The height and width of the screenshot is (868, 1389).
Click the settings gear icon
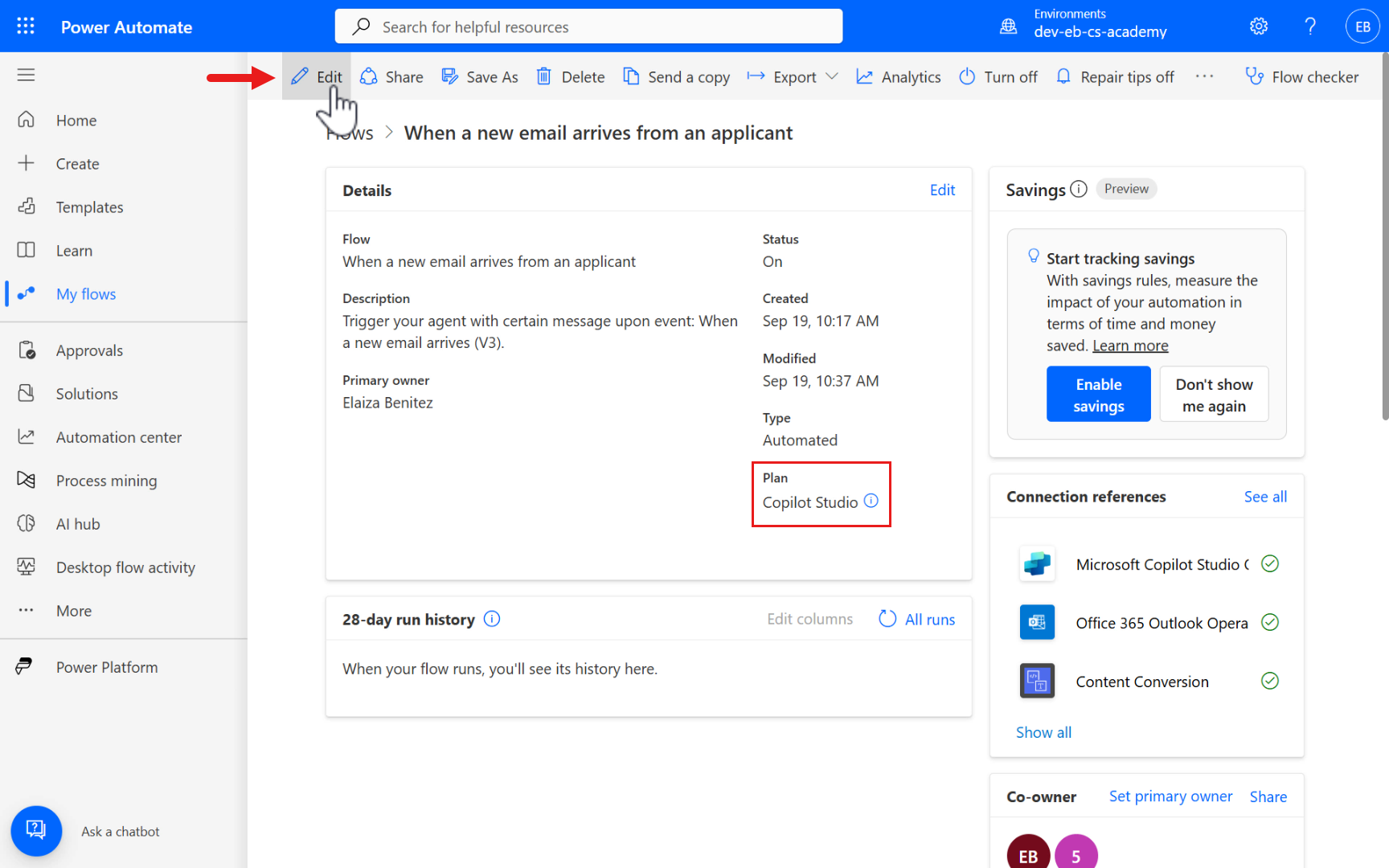[x=1259, y=27]
